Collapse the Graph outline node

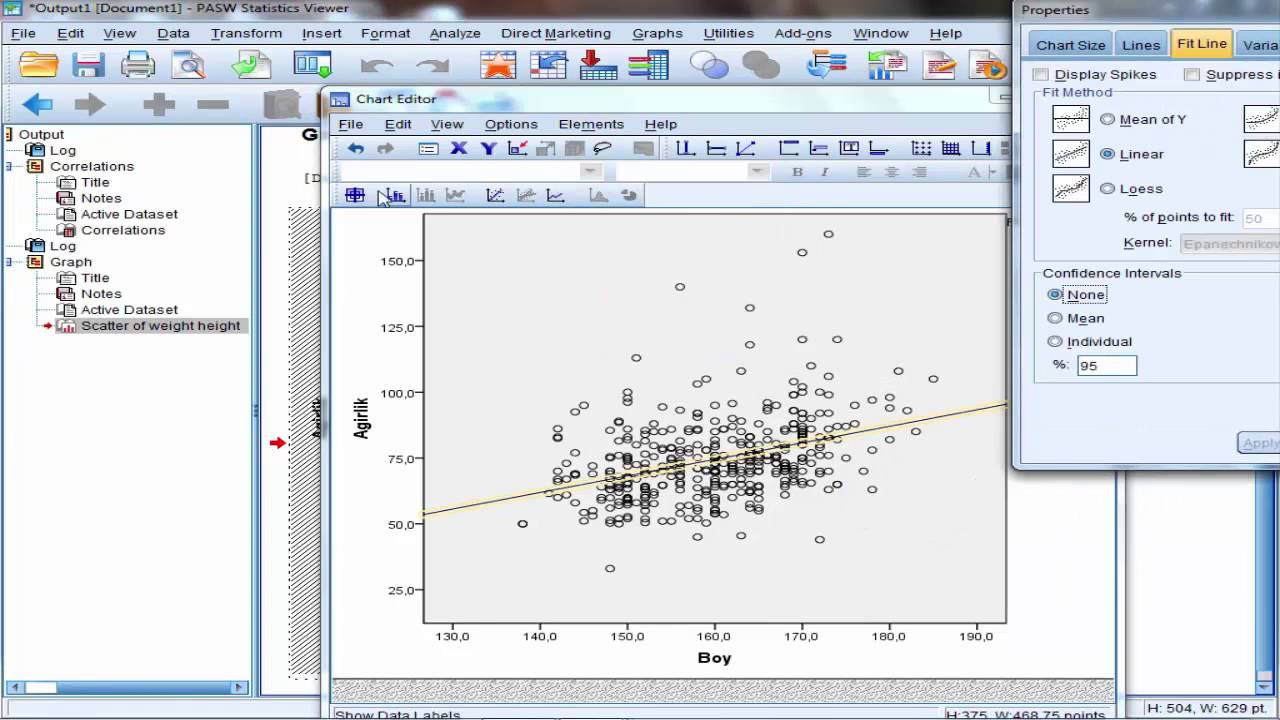click(x=8, y=262)
